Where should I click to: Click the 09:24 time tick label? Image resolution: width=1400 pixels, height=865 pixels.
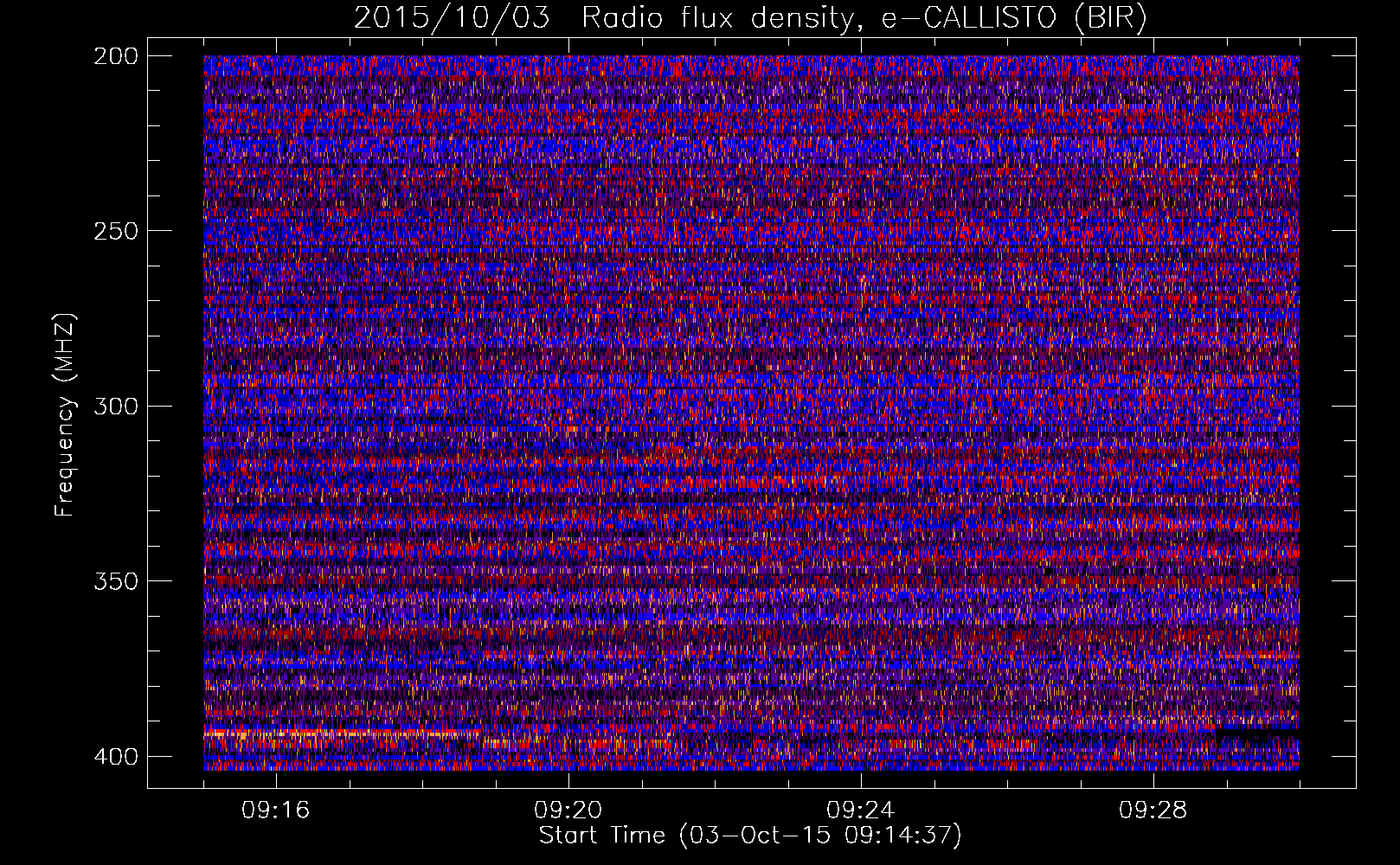[x=861, y=811]
